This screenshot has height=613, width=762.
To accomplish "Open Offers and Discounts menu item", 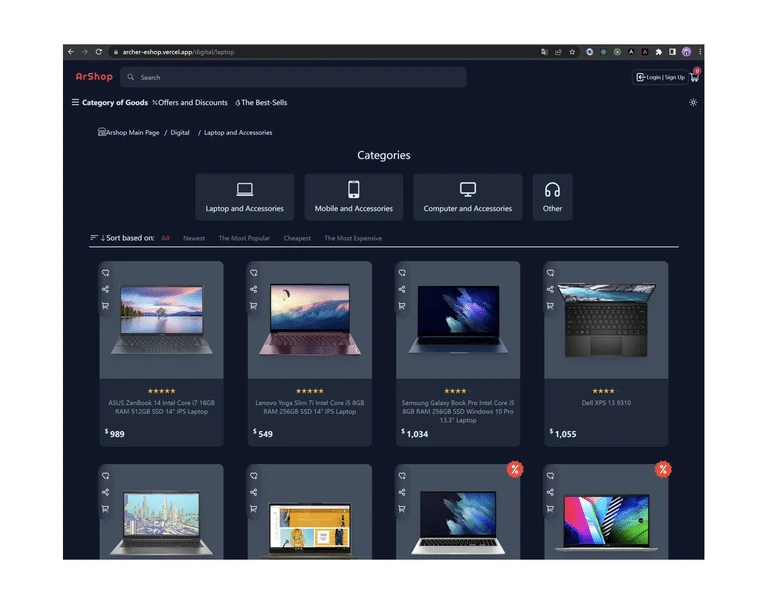I will coord(190,103).
